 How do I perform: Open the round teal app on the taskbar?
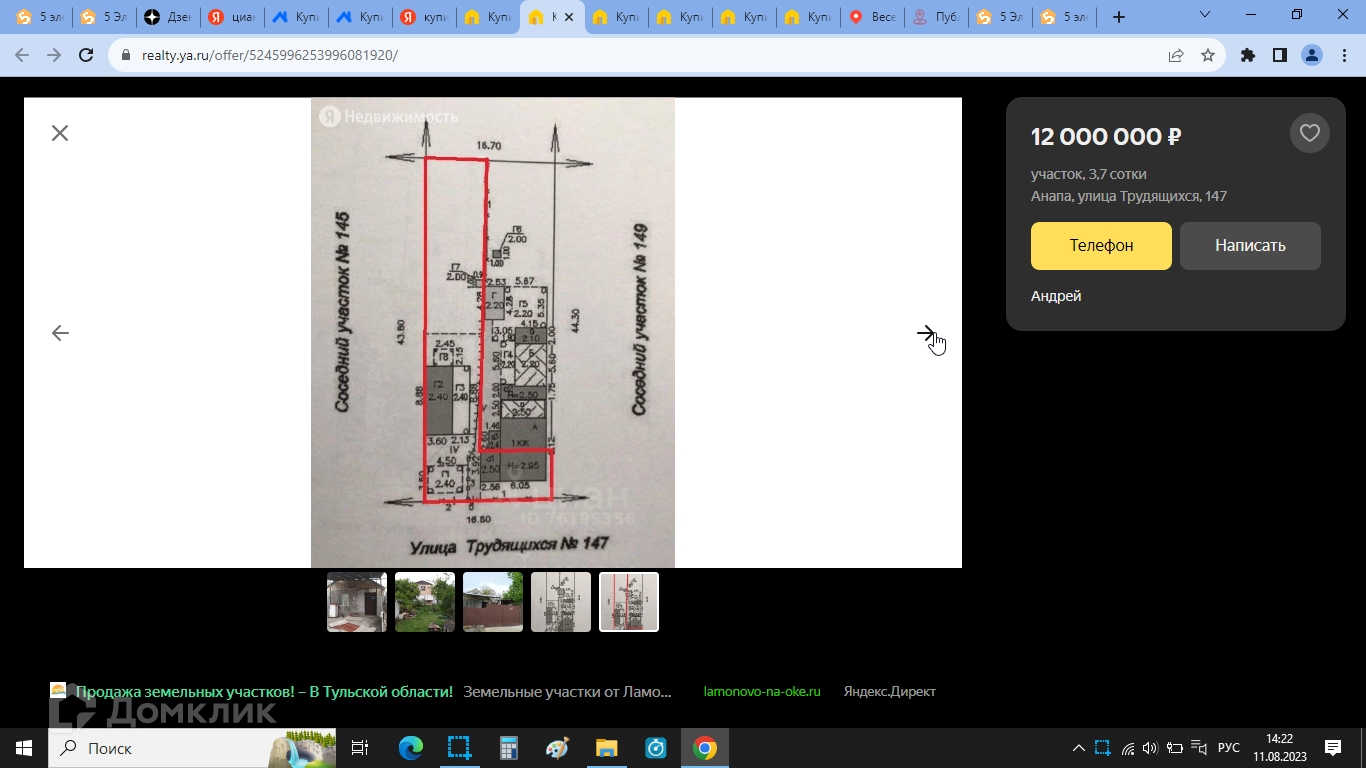pos(656,748)
